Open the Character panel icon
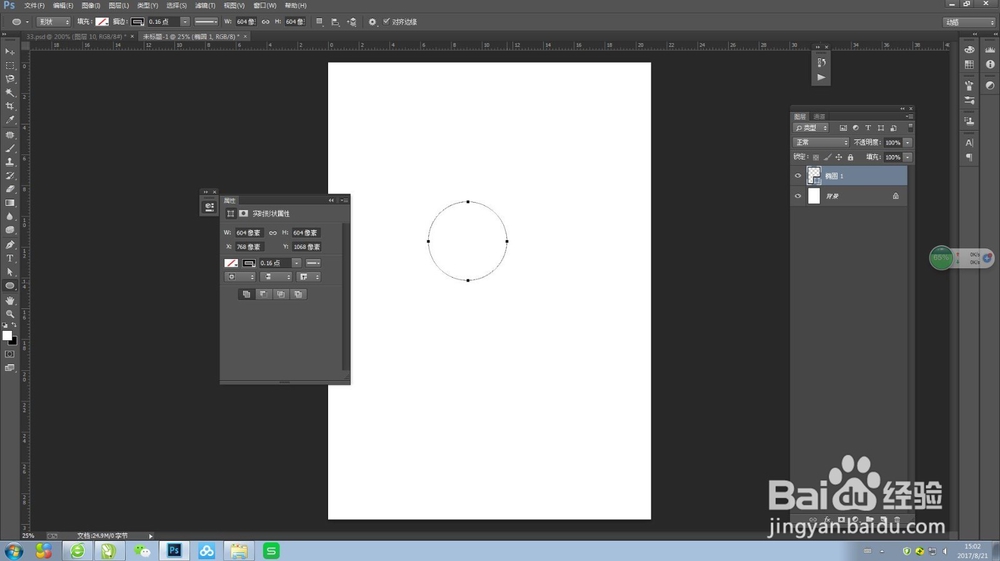1000x561 pixels. [969, 143]
